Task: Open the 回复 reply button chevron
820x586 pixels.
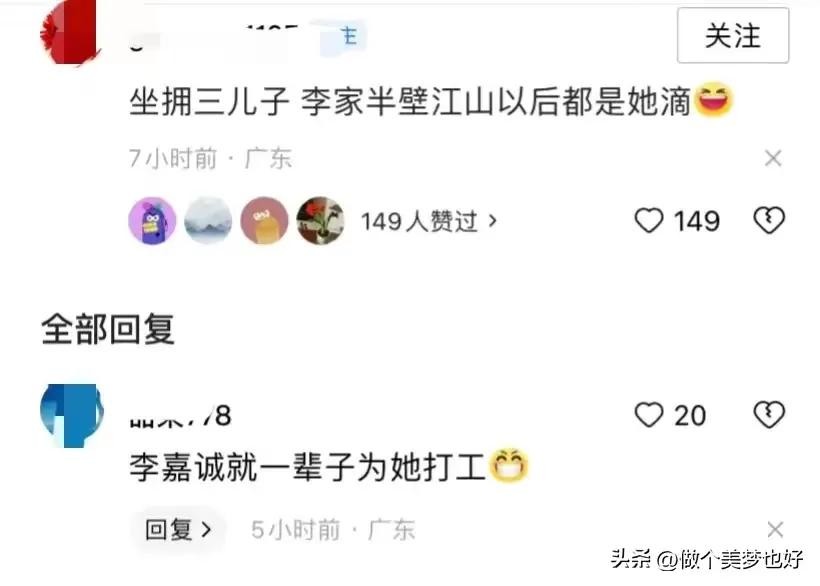Action: (x=178, y=530)
